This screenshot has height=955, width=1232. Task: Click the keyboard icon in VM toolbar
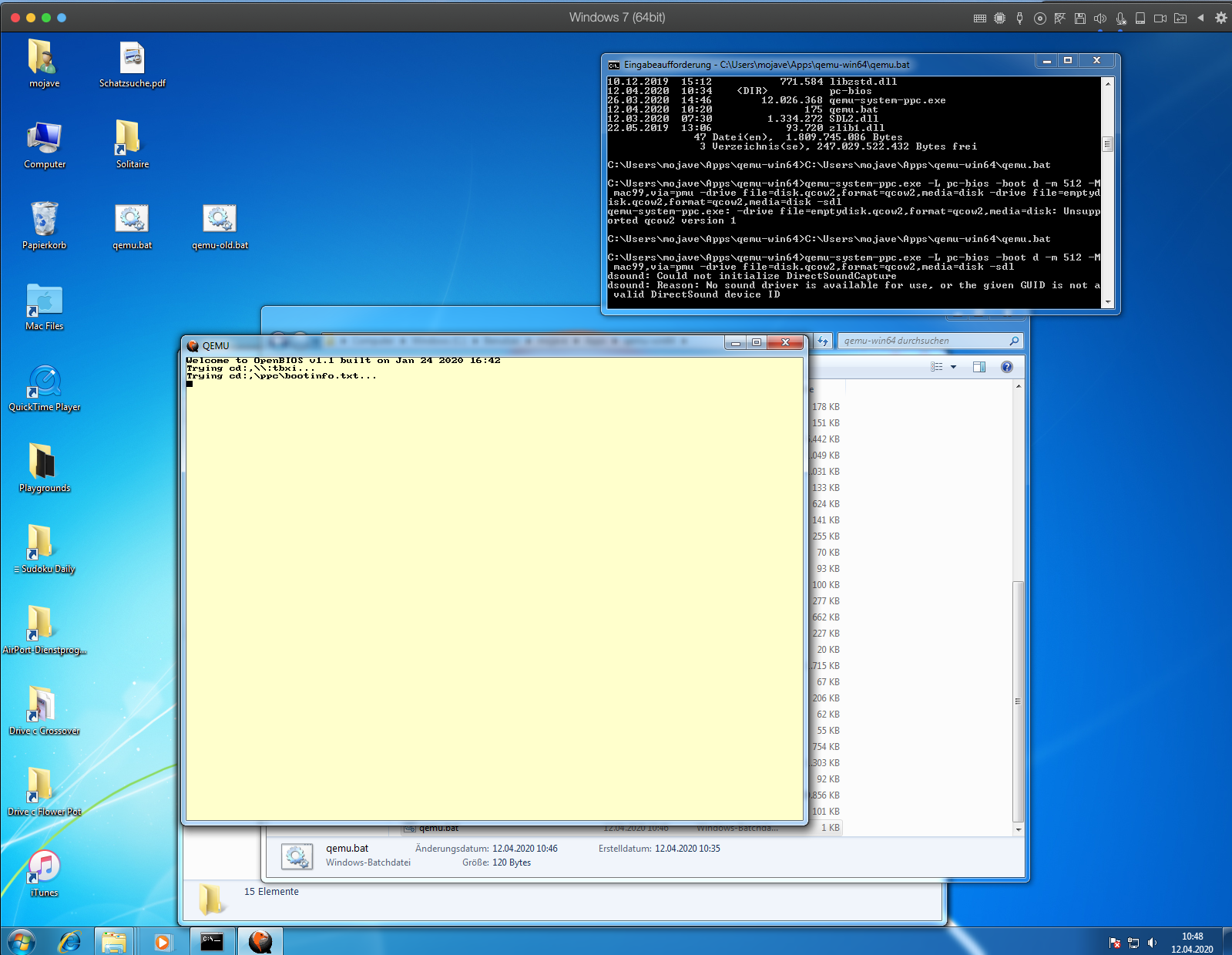click(x=979, y=18)
